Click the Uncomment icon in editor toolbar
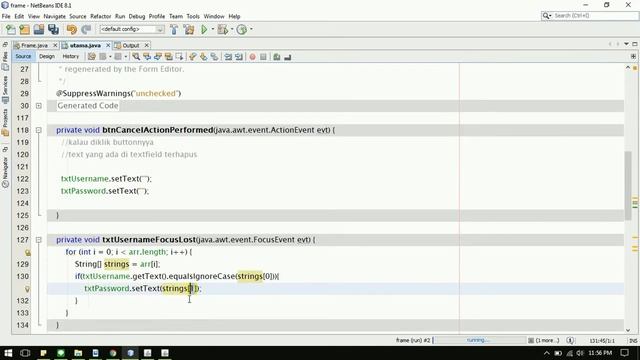640x360 pixels. point(288,57)
